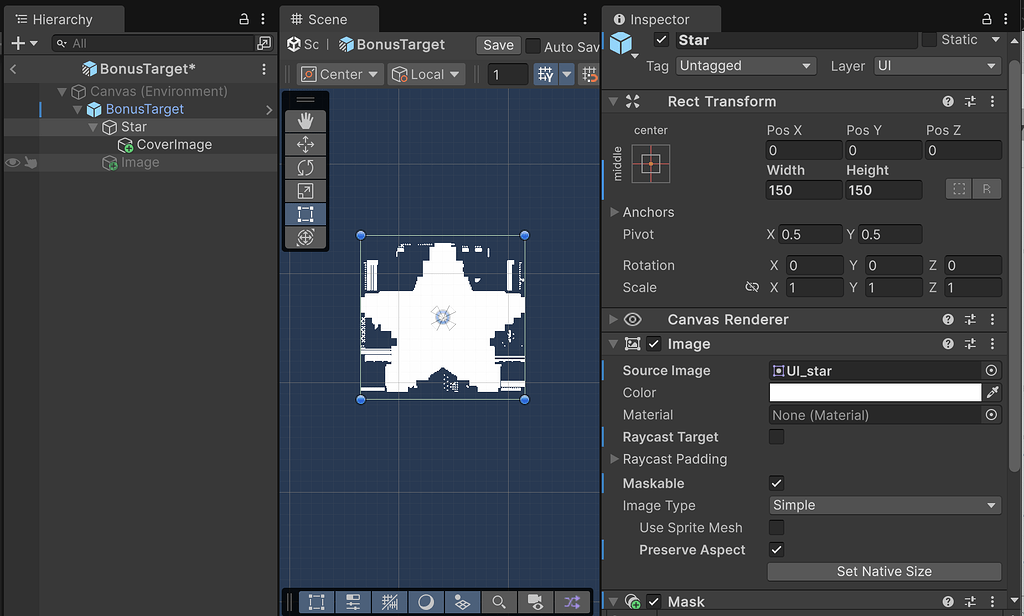The width and height of the screenshot is (1024, 616).
Task: Click the Color swatch of the Image
Action: [x=874, y=392]
